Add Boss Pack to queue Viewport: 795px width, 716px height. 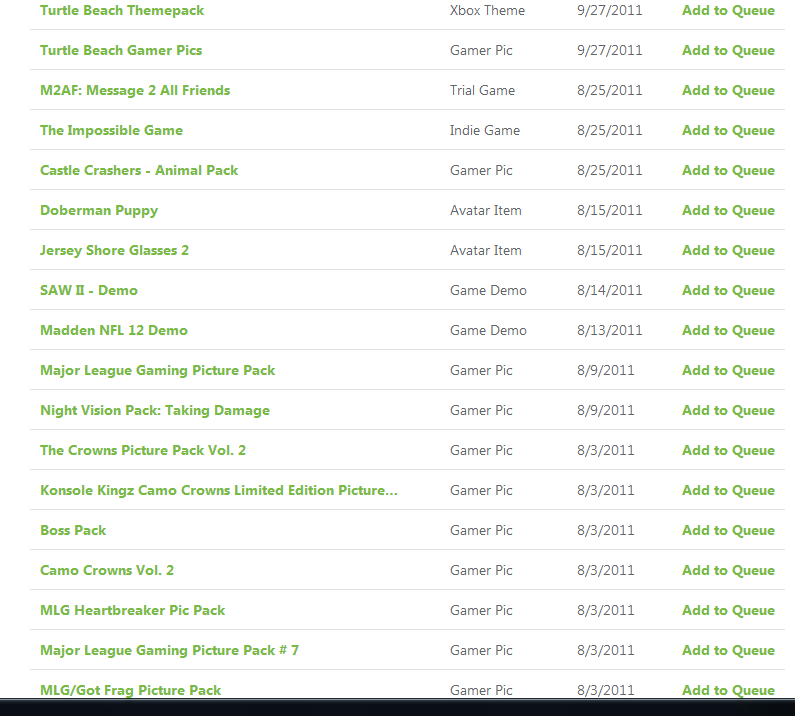728,531
